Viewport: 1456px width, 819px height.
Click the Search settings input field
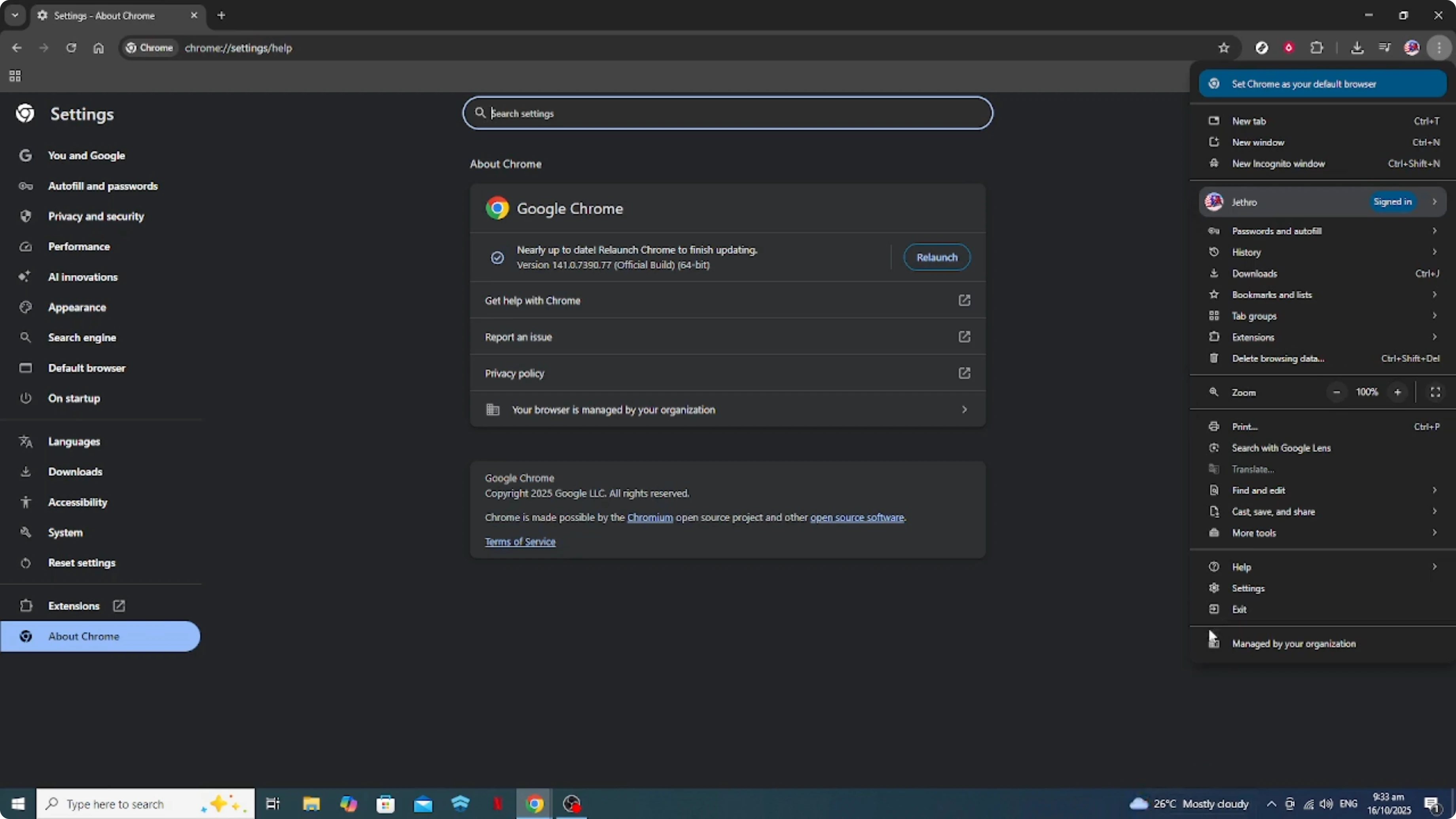point(728,113)
